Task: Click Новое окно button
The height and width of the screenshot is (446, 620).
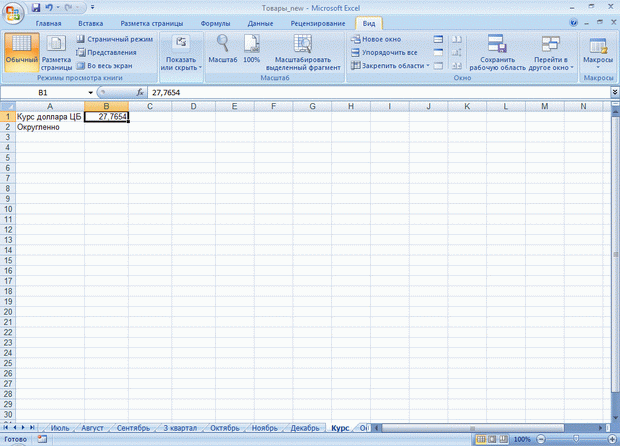Action: point(376,39)
